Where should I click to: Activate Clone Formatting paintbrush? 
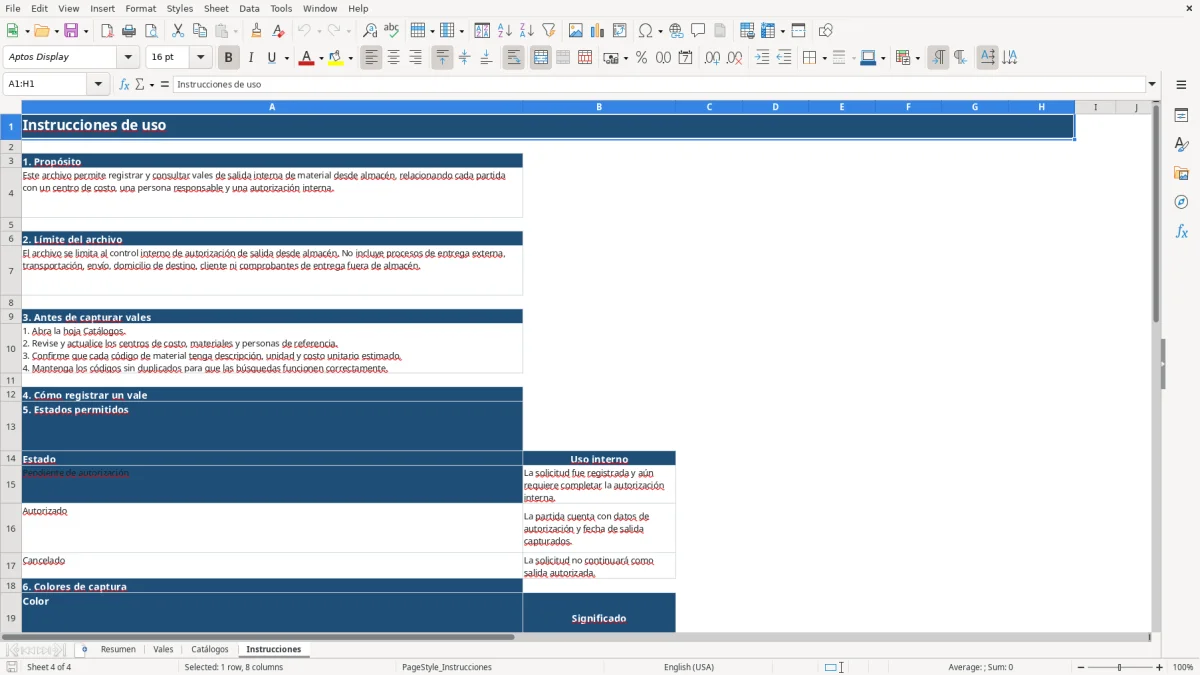pos(257,31)
